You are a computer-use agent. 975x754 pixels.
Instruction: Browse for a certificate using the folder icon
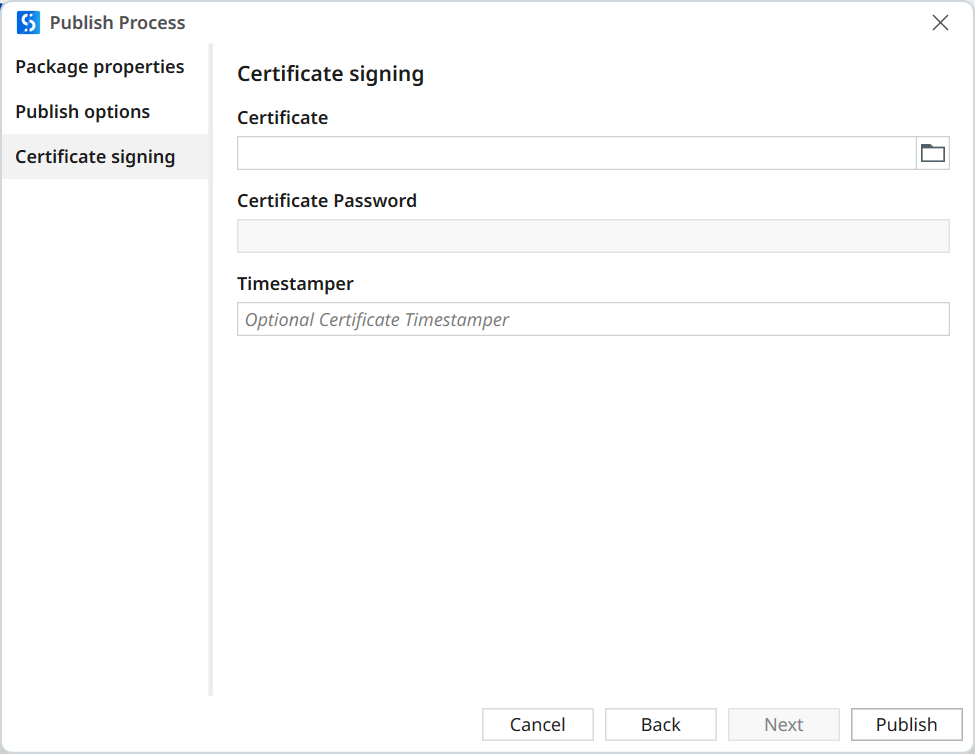coord(932,152)
